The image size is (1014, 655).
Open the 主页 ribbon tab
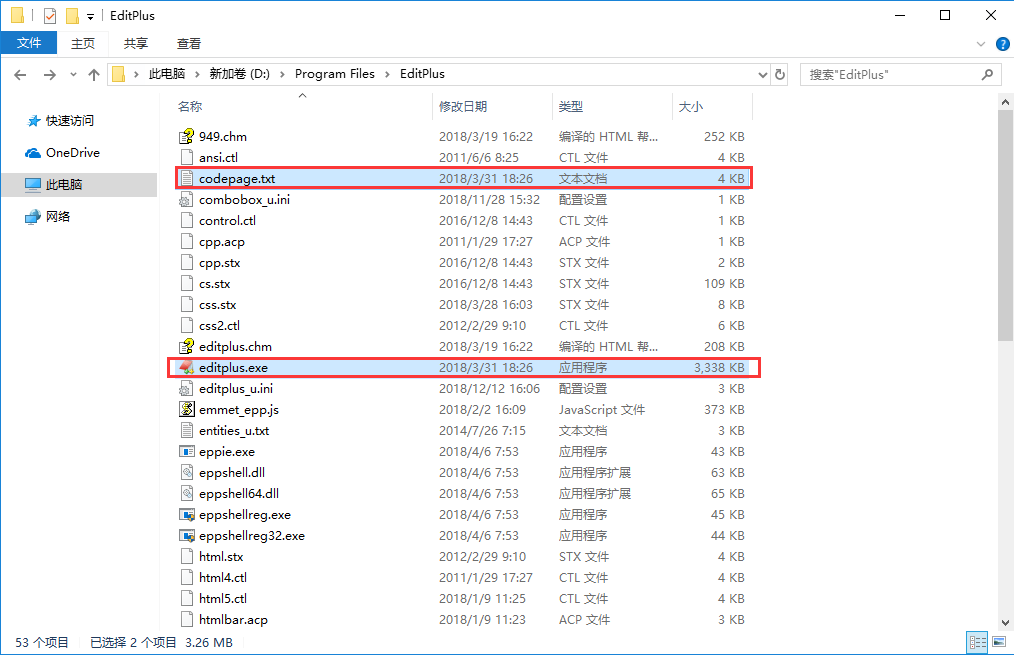[83, 43]
